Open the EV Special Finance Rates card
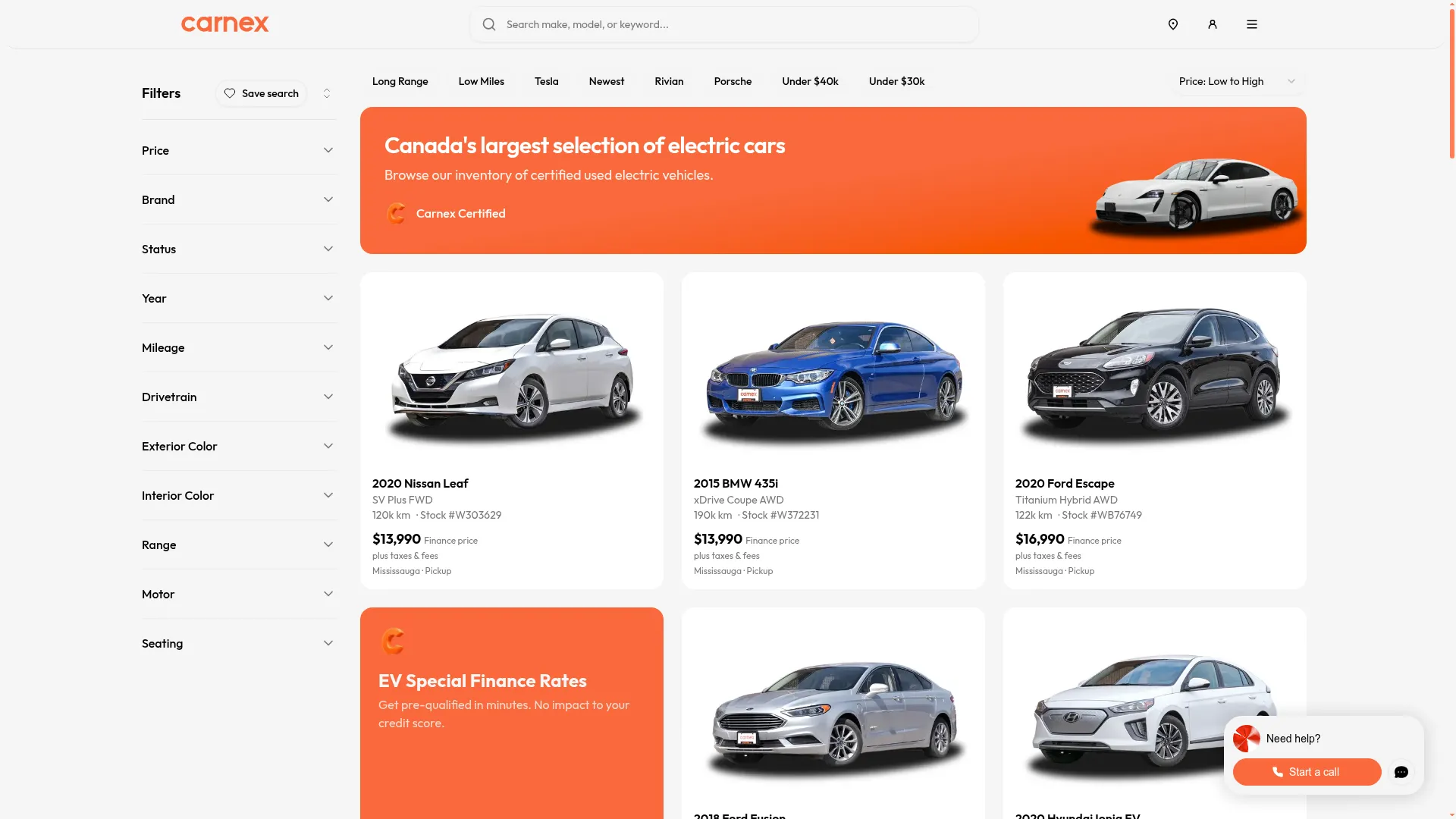 coord(512,713)
